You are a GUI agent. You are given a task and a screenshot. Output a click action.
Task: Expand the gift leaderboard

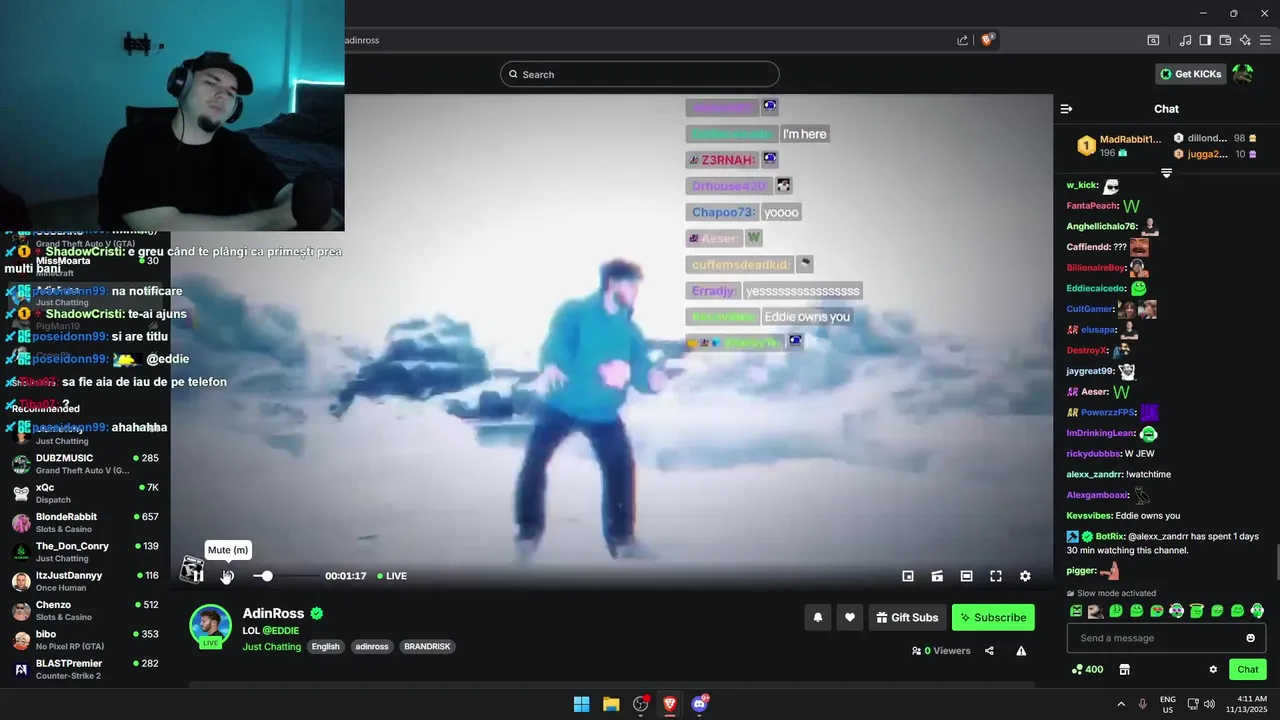click(x=1166, y=173)
